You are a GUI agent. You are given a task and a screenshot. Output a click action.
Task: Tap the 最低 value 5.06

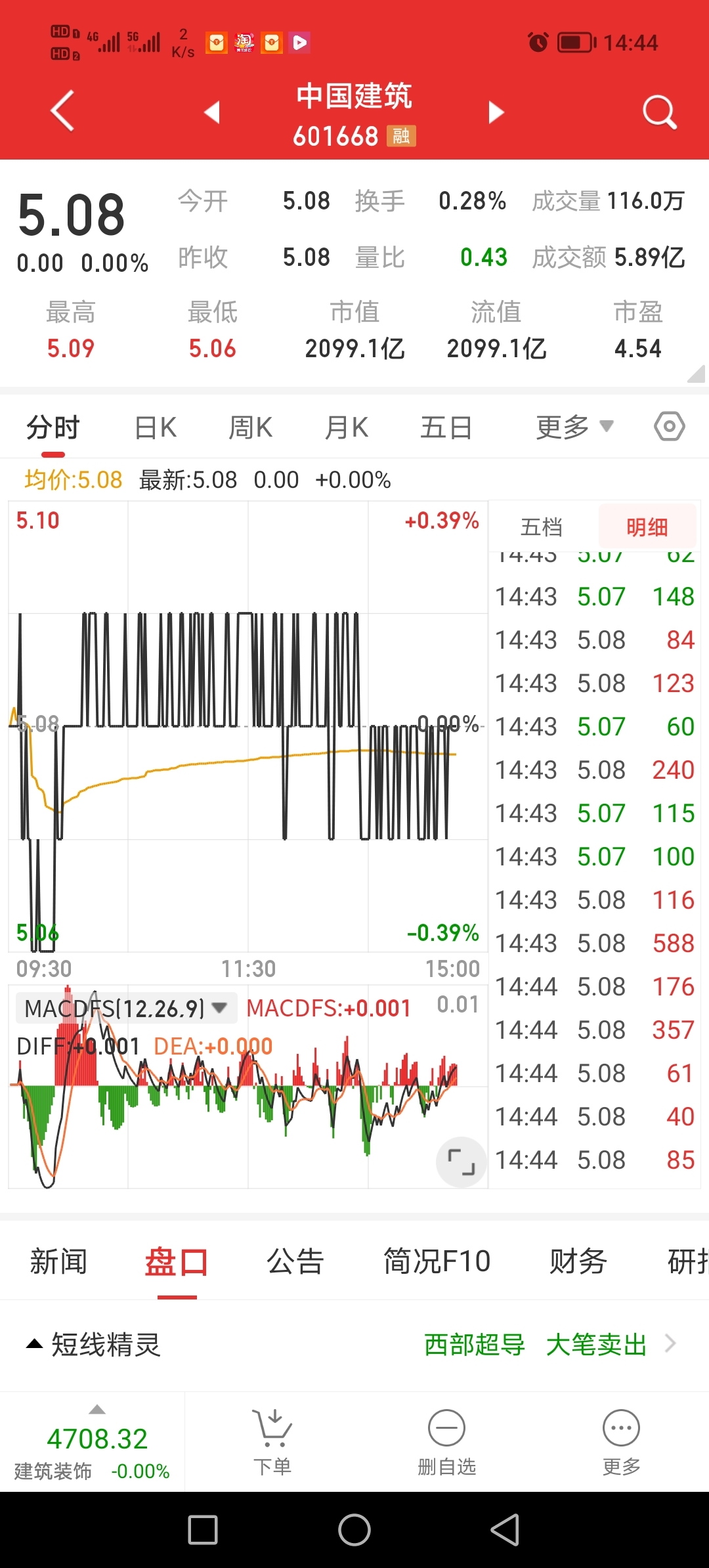tap(212, 348)
